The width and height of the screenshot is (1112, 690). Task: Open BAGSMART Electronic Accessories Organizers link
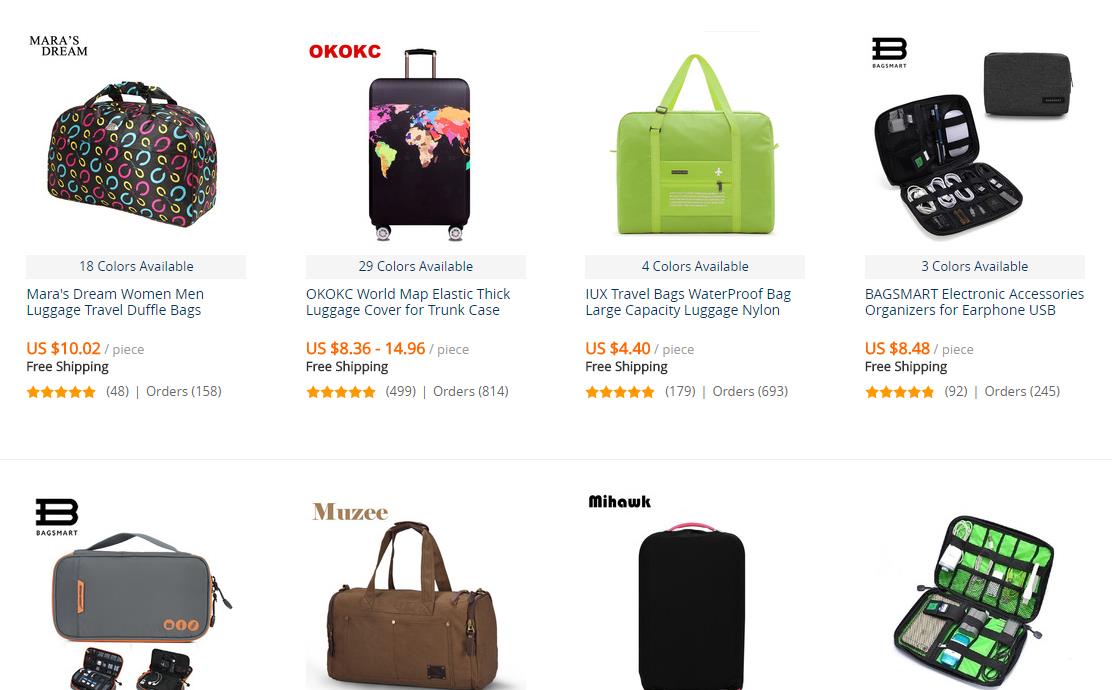[x=974, y=302]
